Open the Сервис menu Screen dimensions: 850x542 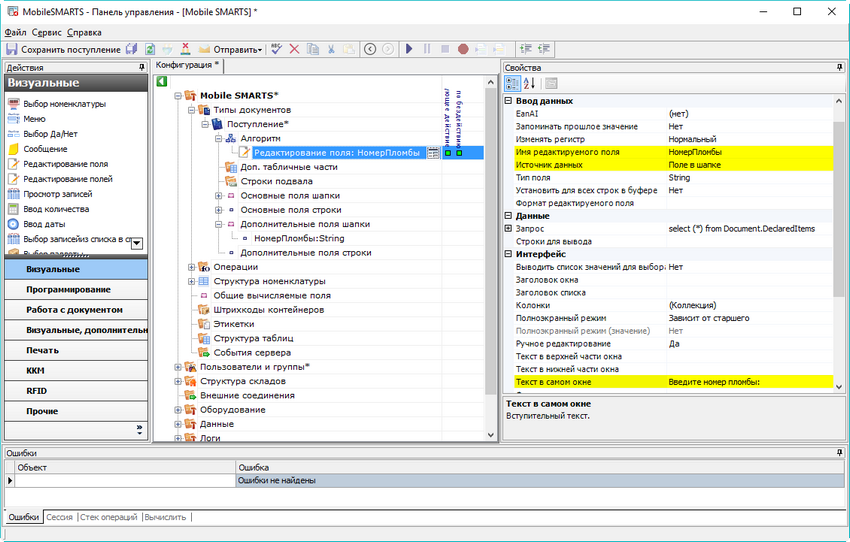47,33
